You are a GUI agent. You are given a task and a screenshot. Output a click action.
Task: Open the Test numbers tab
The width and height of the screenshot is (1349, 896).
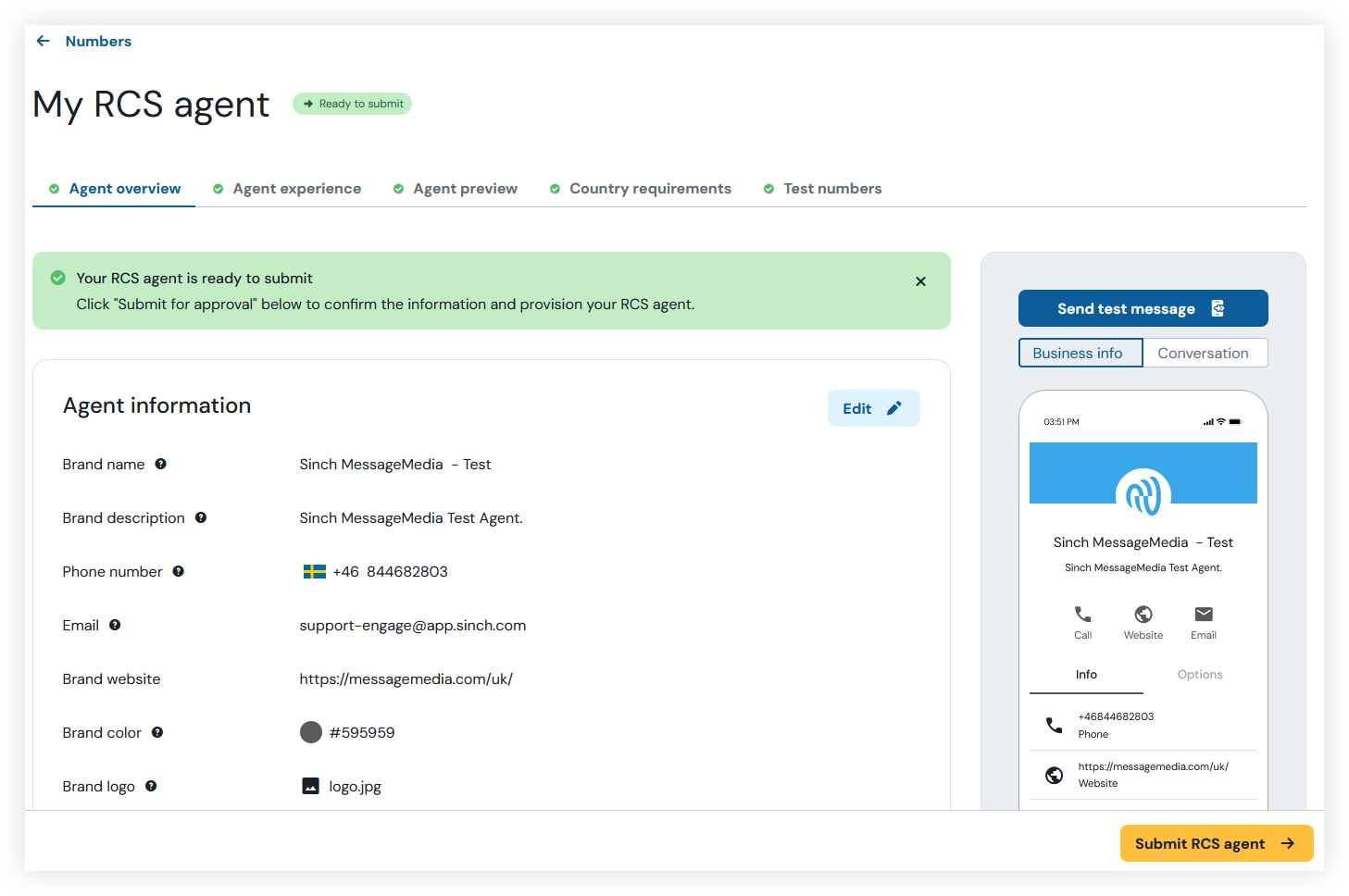[x=822, y=189]
